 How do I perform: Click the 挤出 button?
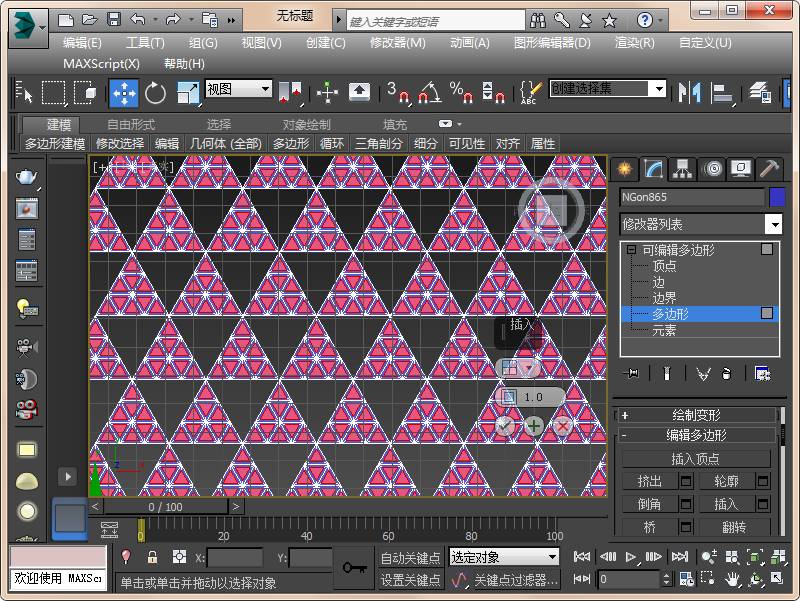[650, 481]
